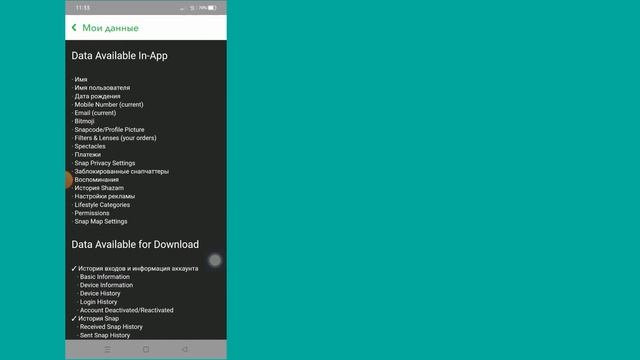640x360 pixels.
Task: Select the Snap Map Settings entry
Action: point(101,221)
